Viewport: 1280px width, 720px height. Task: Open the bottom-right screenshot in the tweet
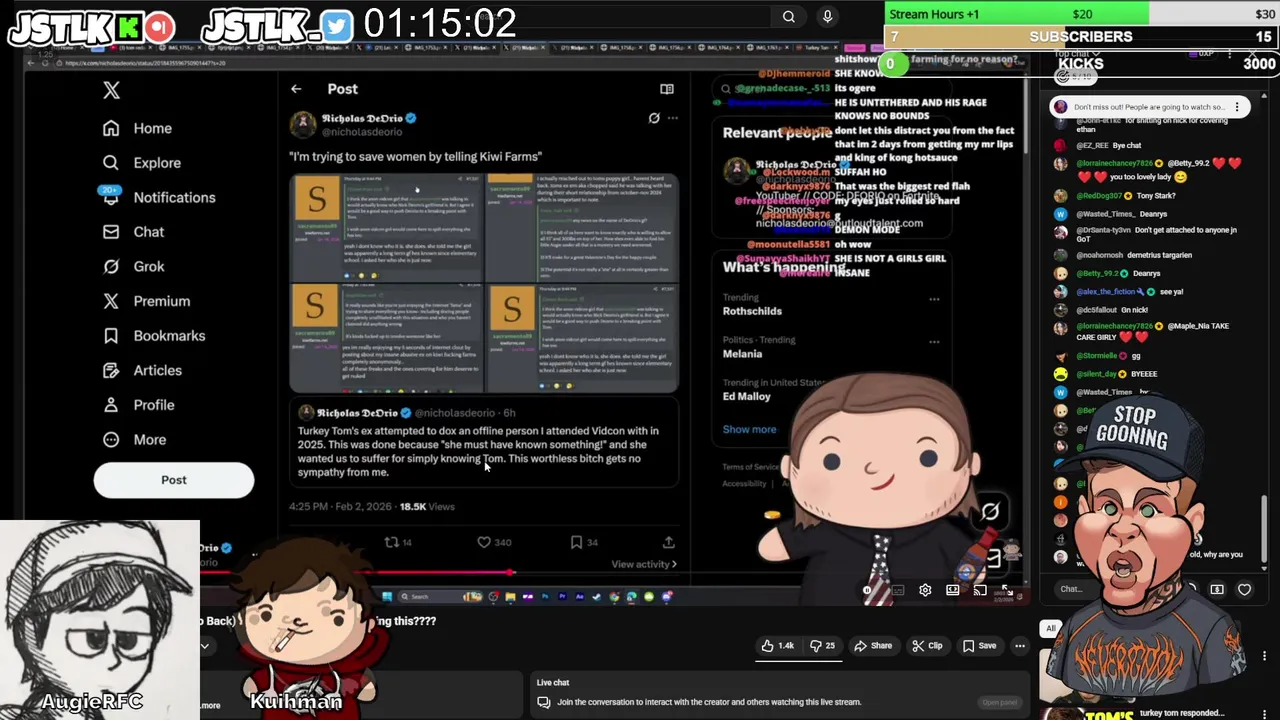pos(582,338)
